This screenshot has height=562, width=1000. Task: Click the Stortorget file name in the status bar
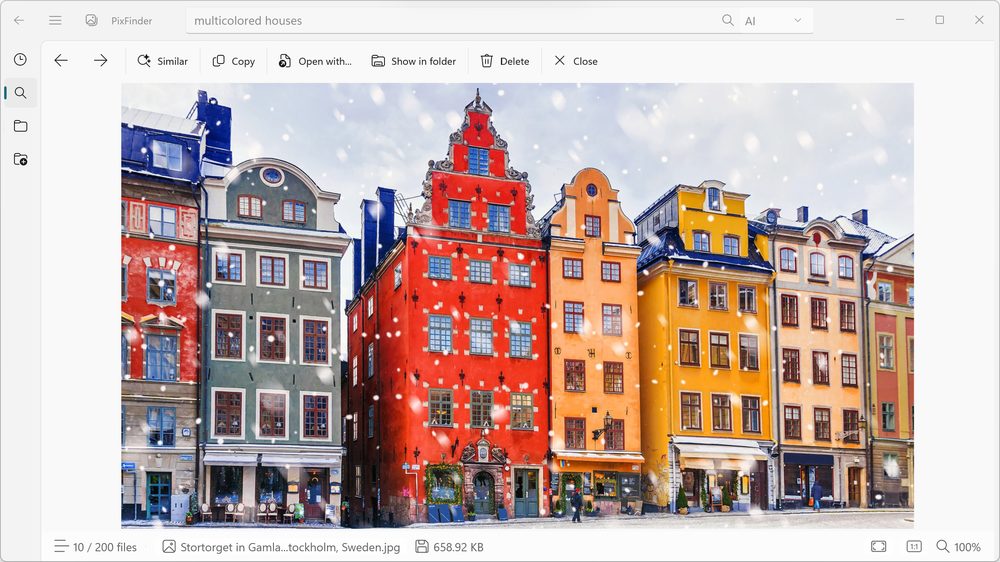(x=281, y=547)
